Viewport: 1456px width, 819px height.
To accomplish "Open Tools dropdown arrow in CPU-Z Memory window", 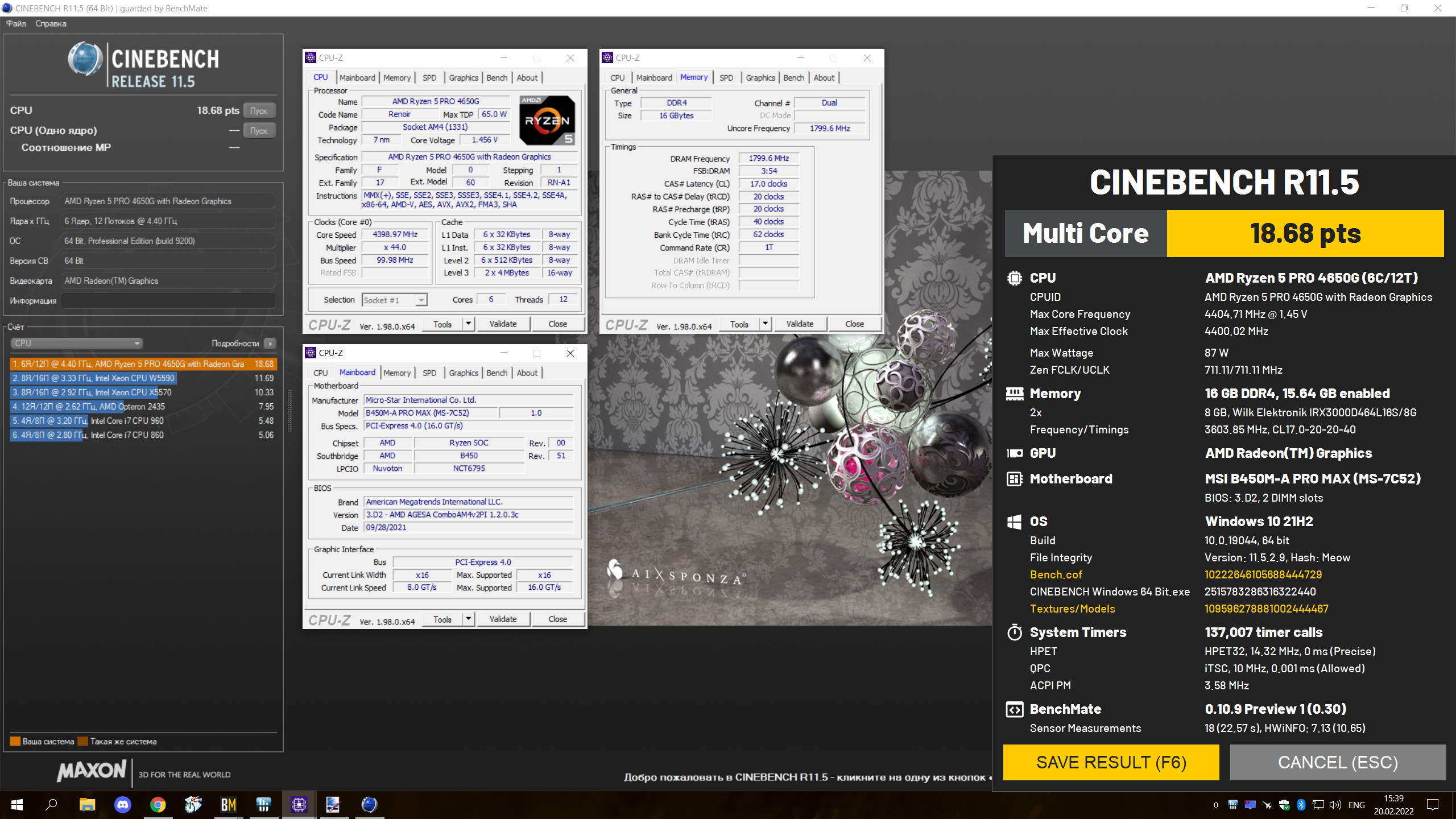I will 766,324.
